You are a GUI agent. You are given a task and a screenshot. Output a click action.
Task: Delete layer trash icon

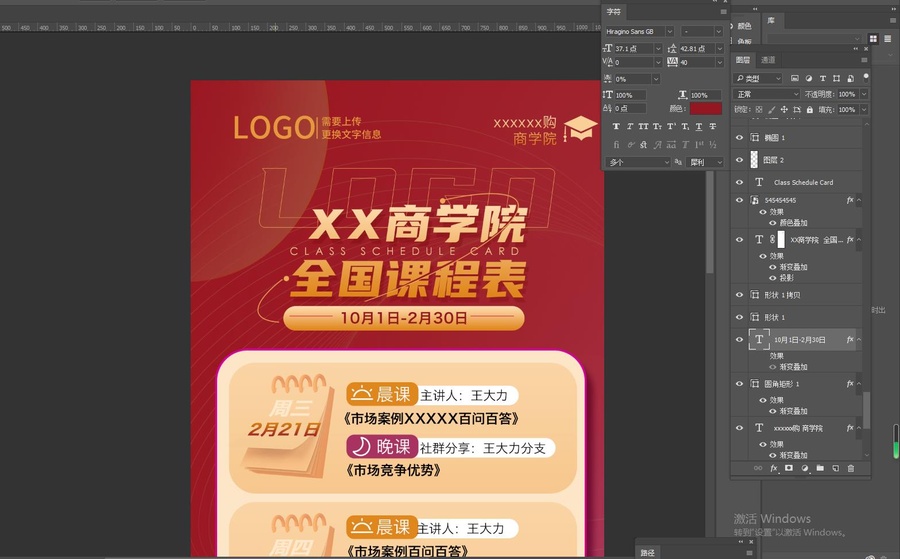[x=851, y=468]
